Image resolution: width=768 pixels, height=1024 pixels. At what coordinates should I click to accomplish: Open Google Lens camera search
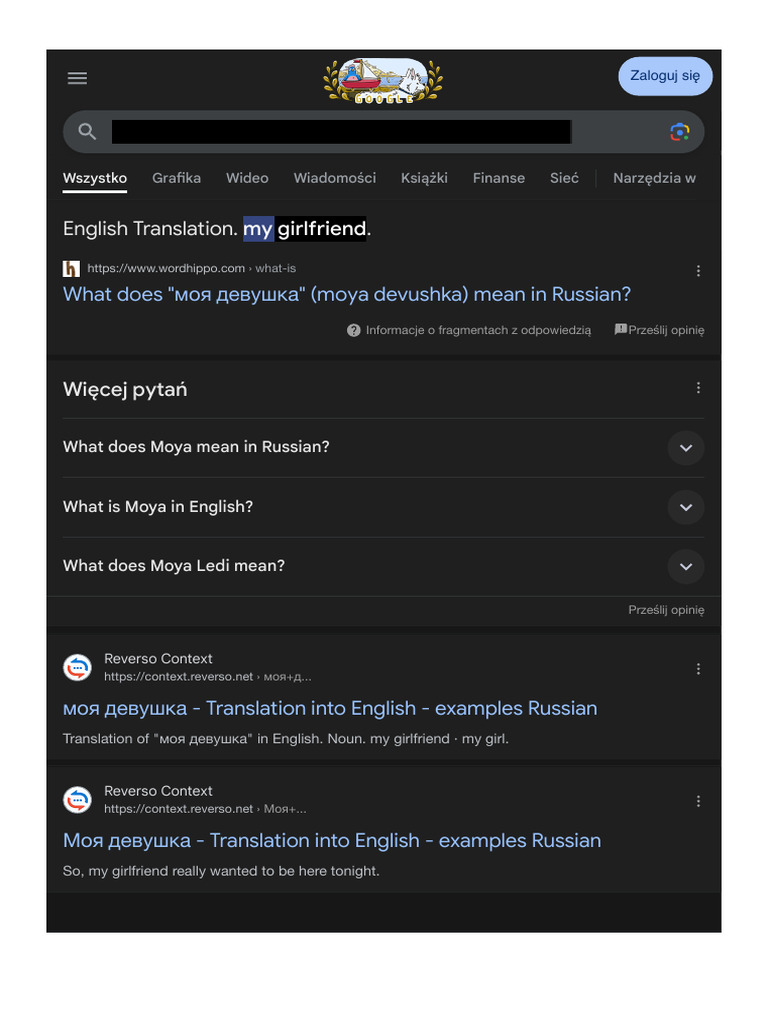679,132
